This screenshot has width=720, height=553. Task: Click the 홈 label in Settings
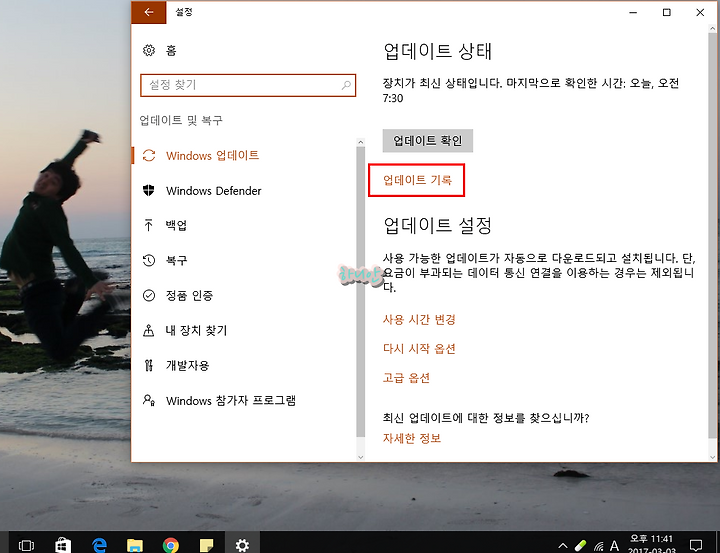[x=171, y=50]
